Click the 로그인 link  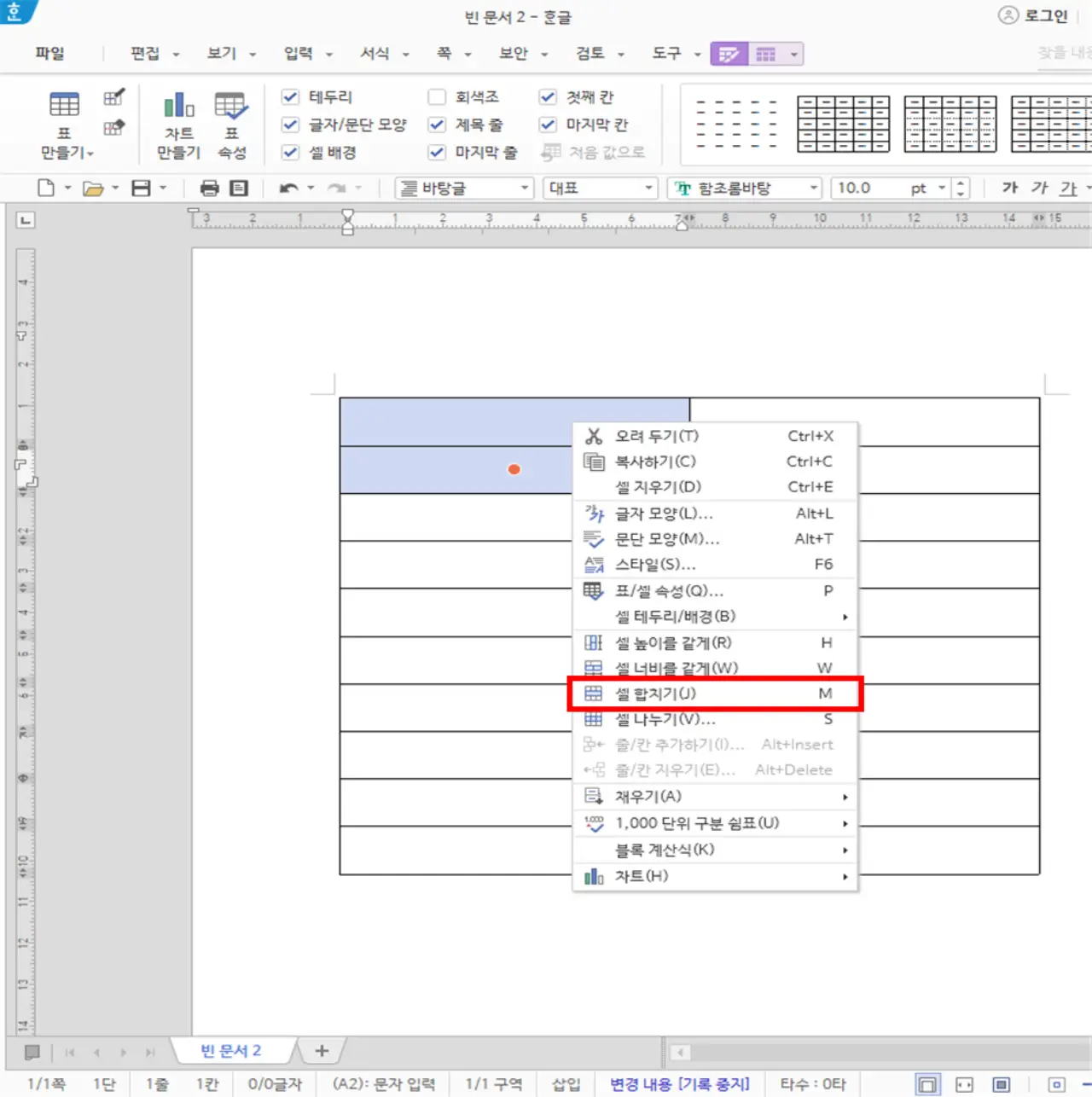tap(1046, 15)
